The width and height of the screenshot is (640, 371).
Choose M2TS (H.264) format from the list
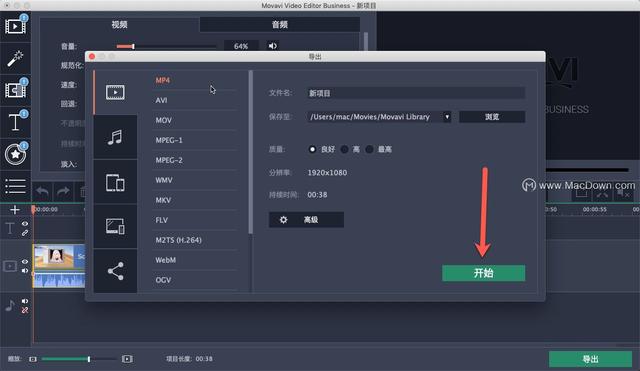click(x=178, y=240)
